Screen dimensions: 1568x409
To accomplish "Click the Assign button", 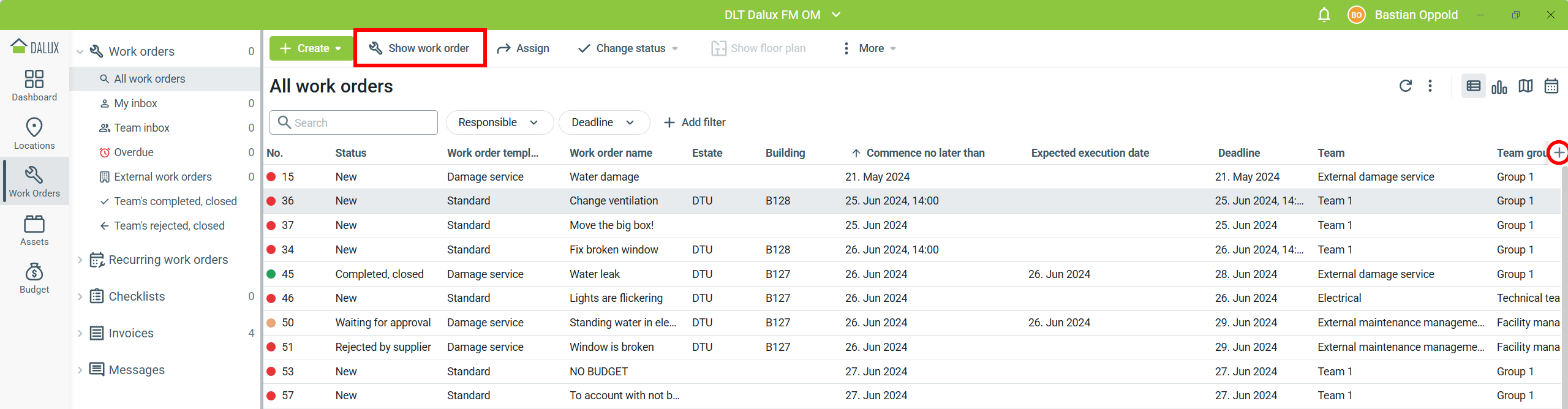I will point(523,48).
